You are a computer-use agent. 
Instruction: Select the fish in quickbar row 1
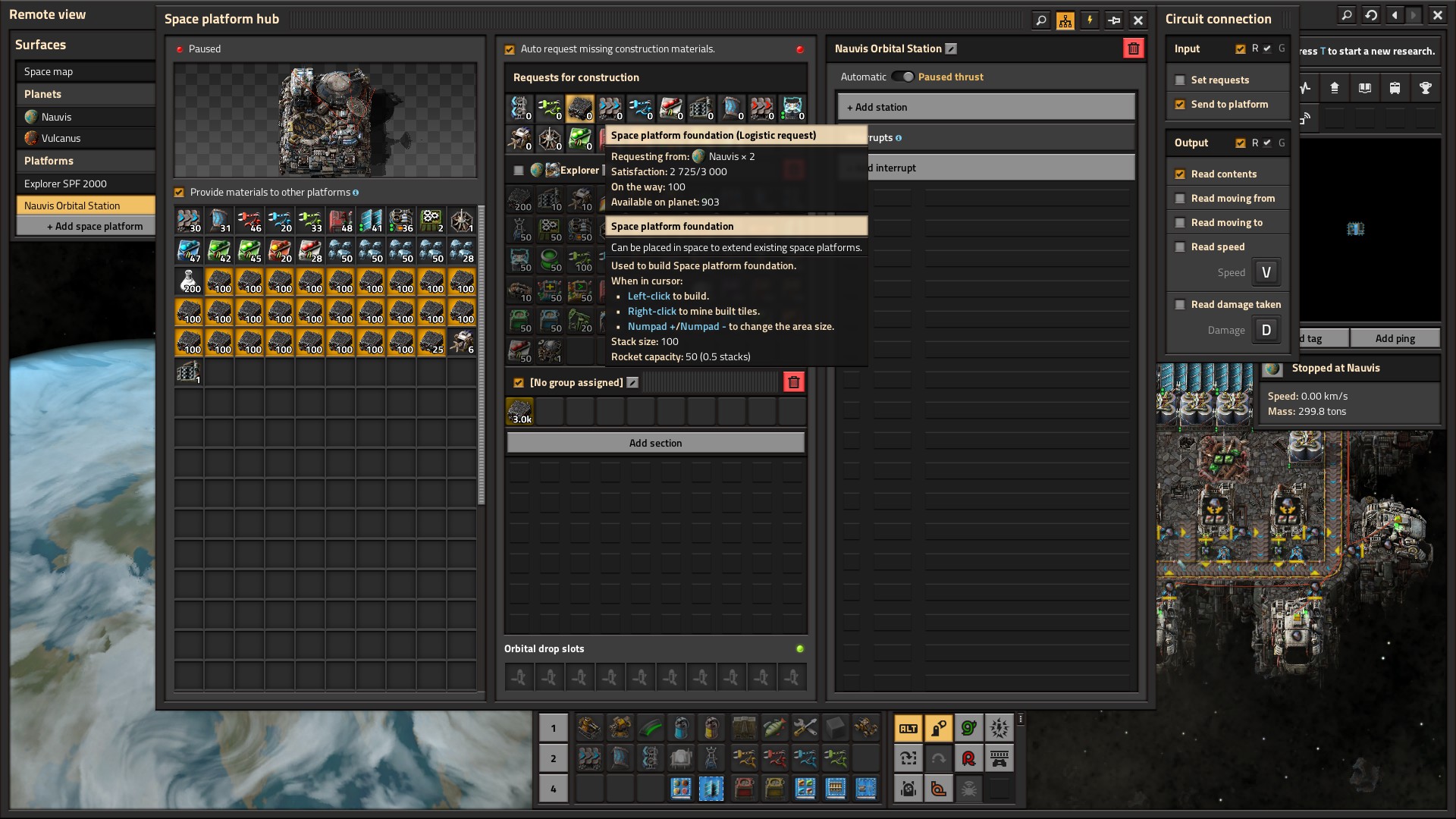[774, 728]
